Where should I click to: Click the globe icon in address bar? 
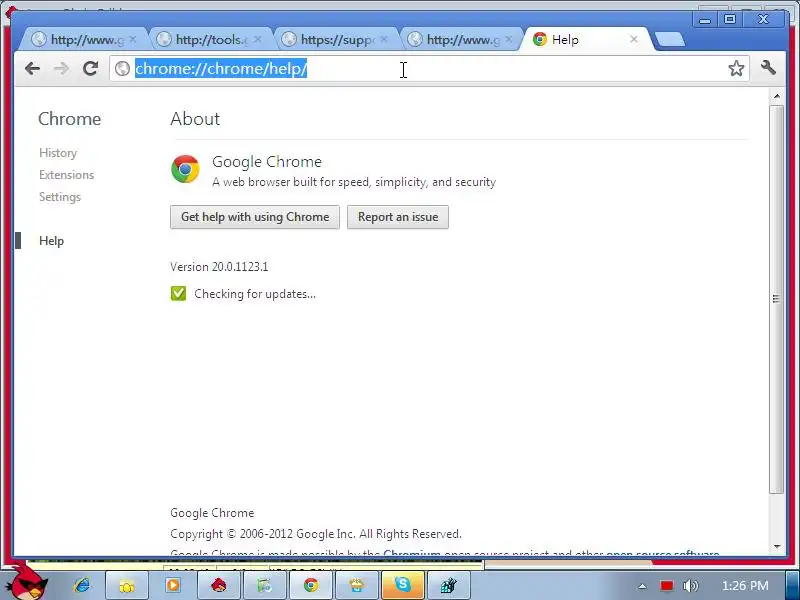tap(122, 68)
